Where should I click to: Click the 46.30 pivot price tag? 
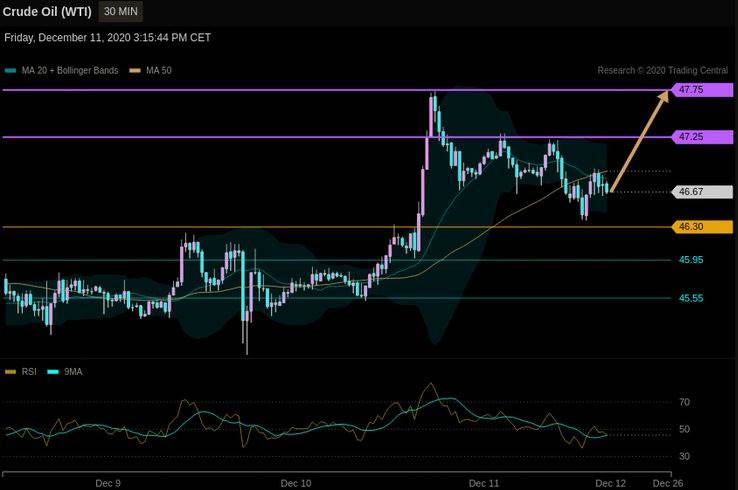(x=702, y=227)
